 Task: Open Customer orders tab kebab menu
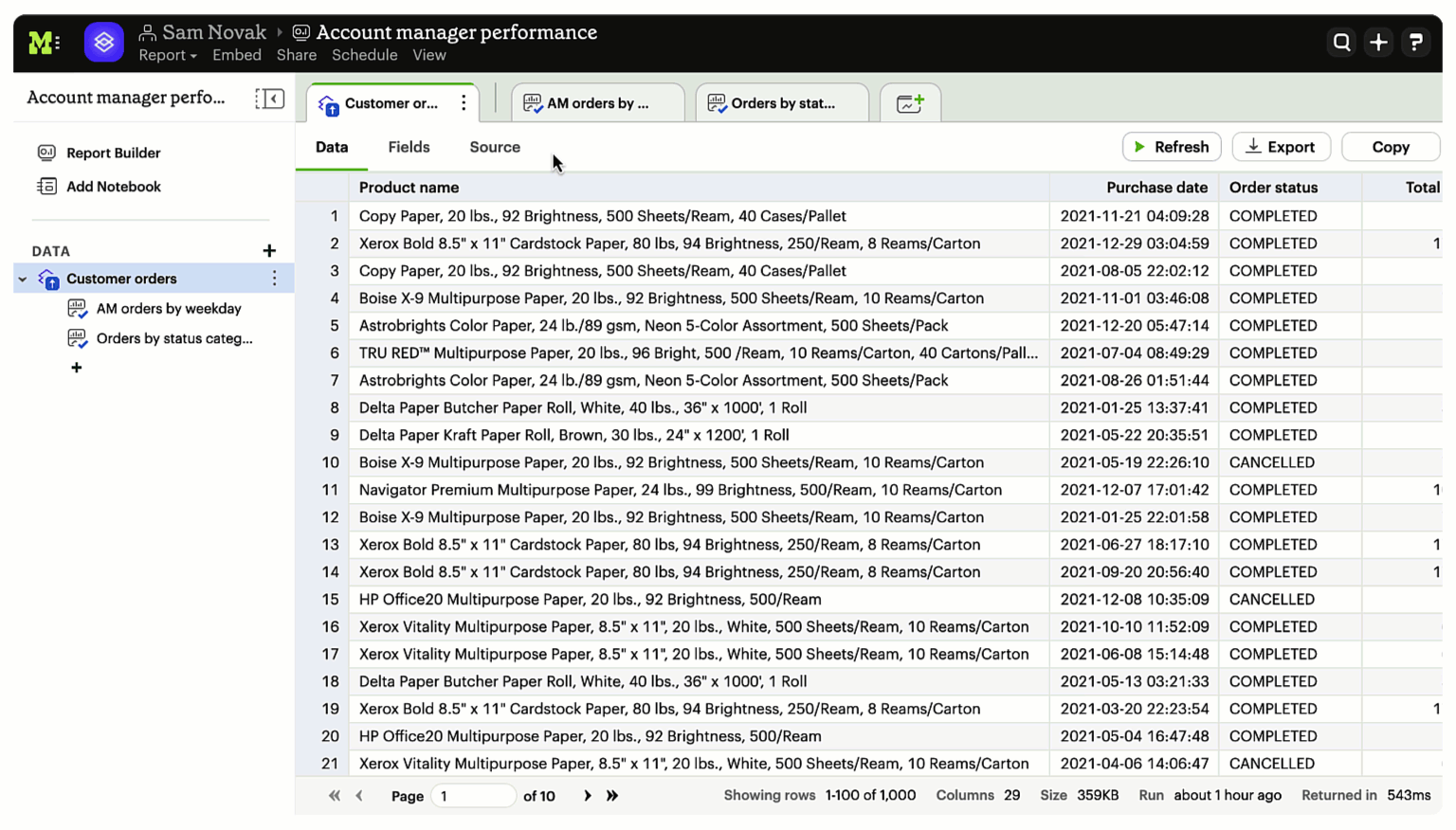464,103
